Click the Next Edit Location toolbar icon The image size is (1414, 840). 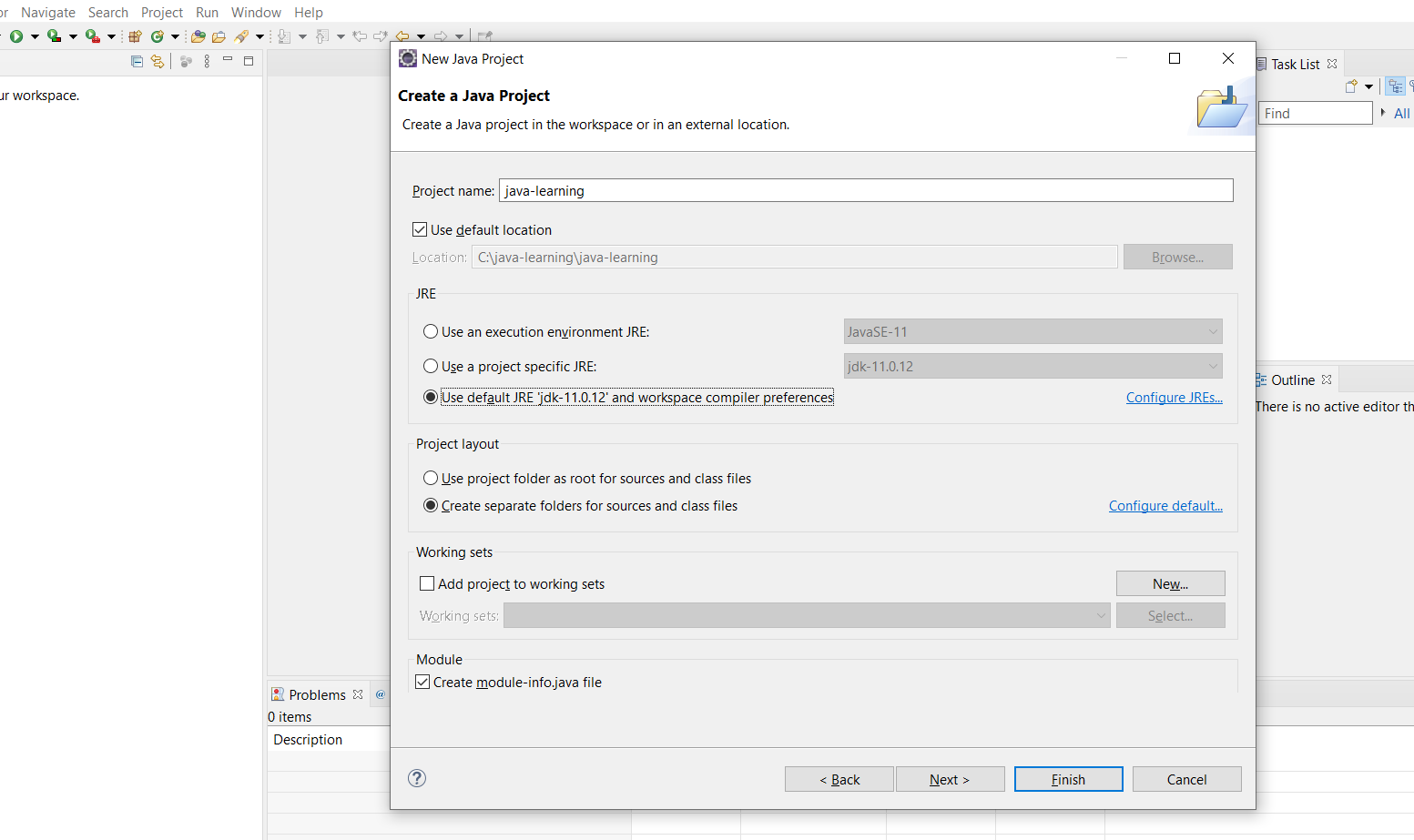(x=381, y=36)
